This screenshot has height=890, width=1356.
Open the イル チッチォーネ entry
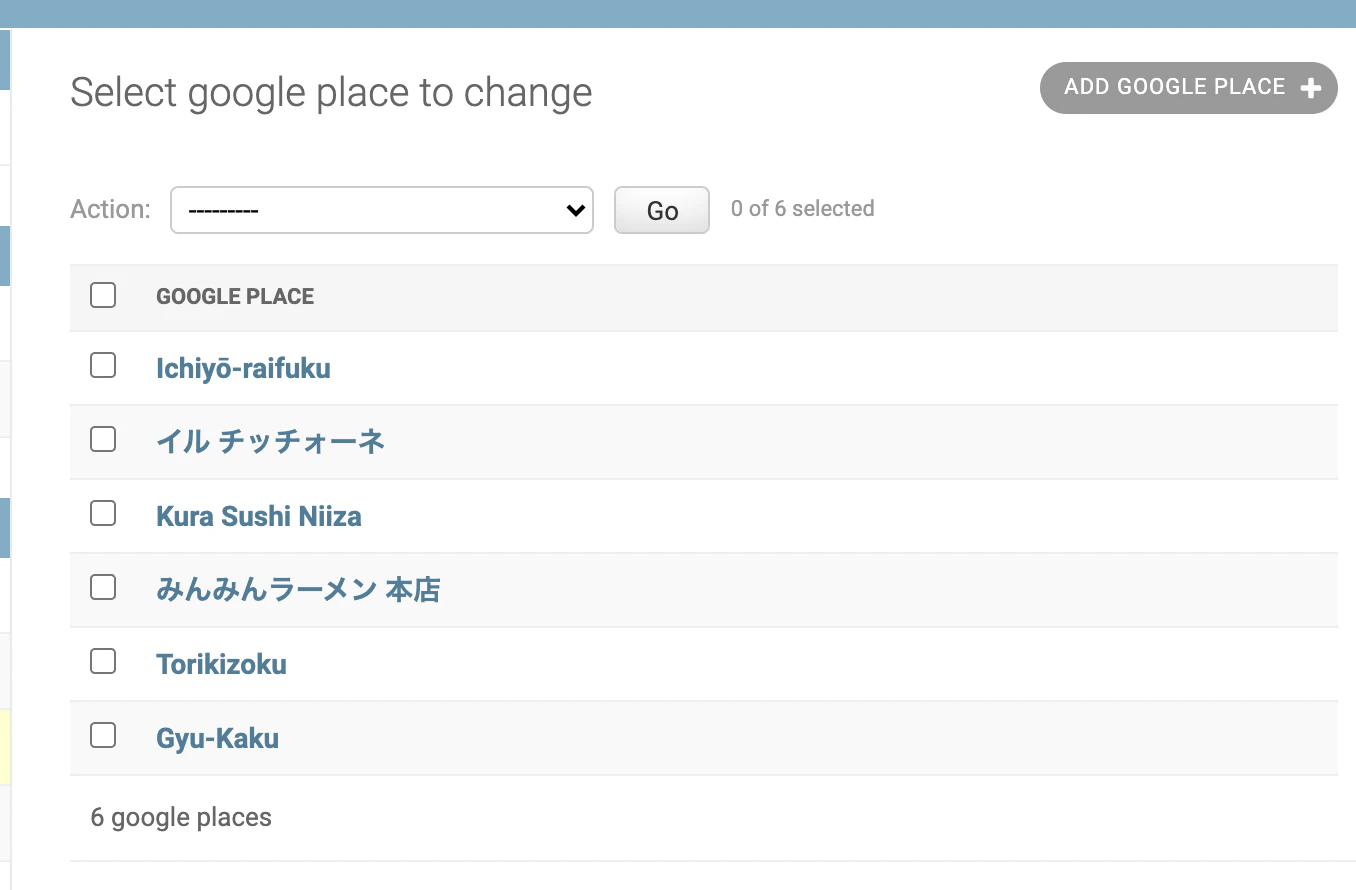pyautogui.click(x=270, y=441)
